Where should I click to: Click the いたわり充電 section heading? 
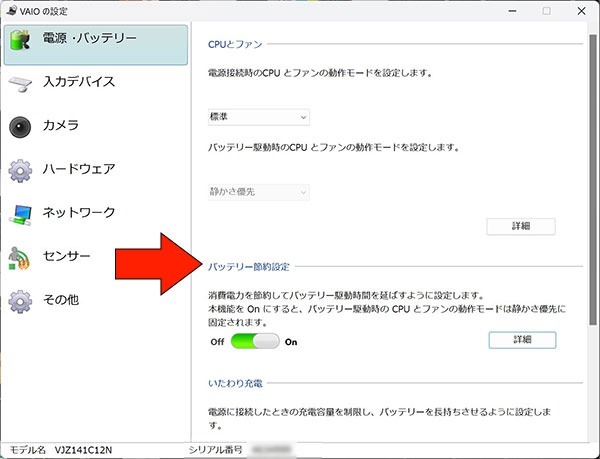pyautogui.click(x=235, y=383)
